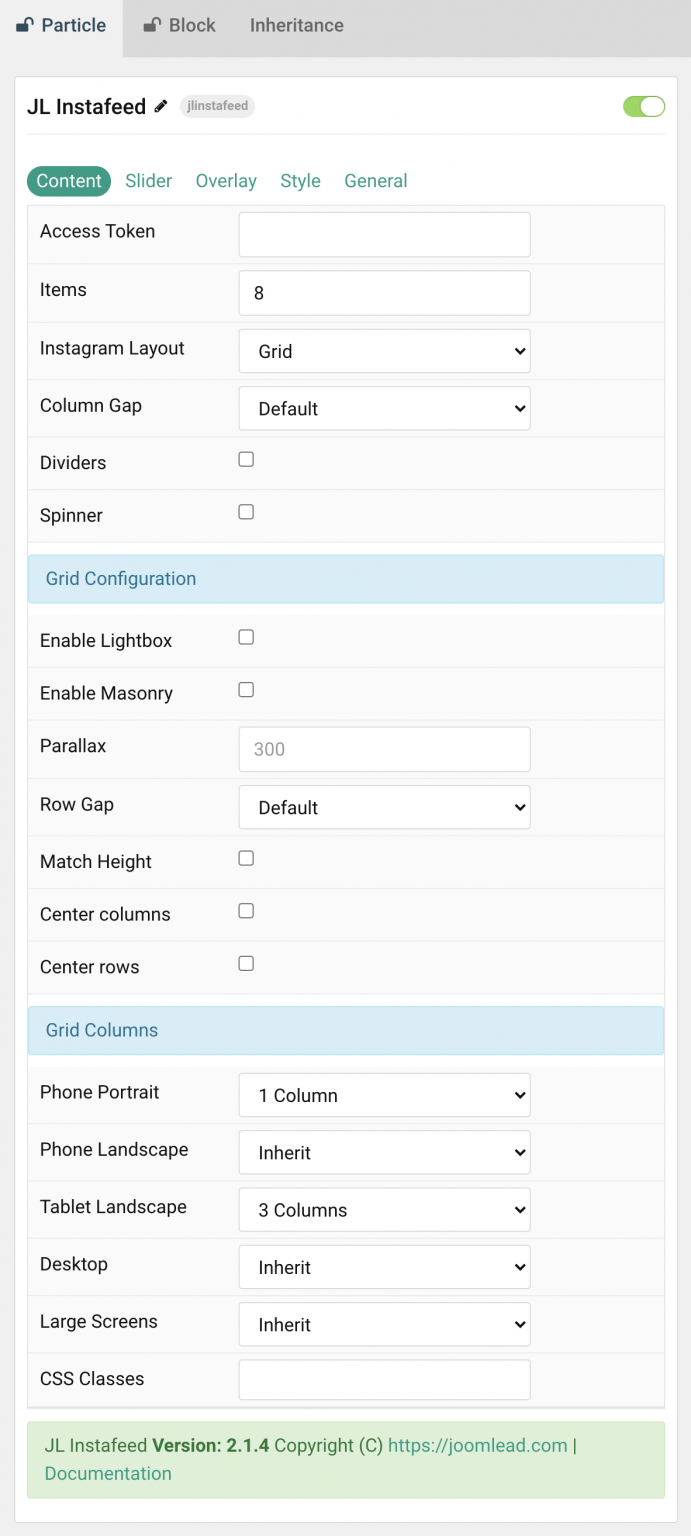691x1536 pixels.
Task: Switch to the Slider tab
Action: tap(149, 181)
